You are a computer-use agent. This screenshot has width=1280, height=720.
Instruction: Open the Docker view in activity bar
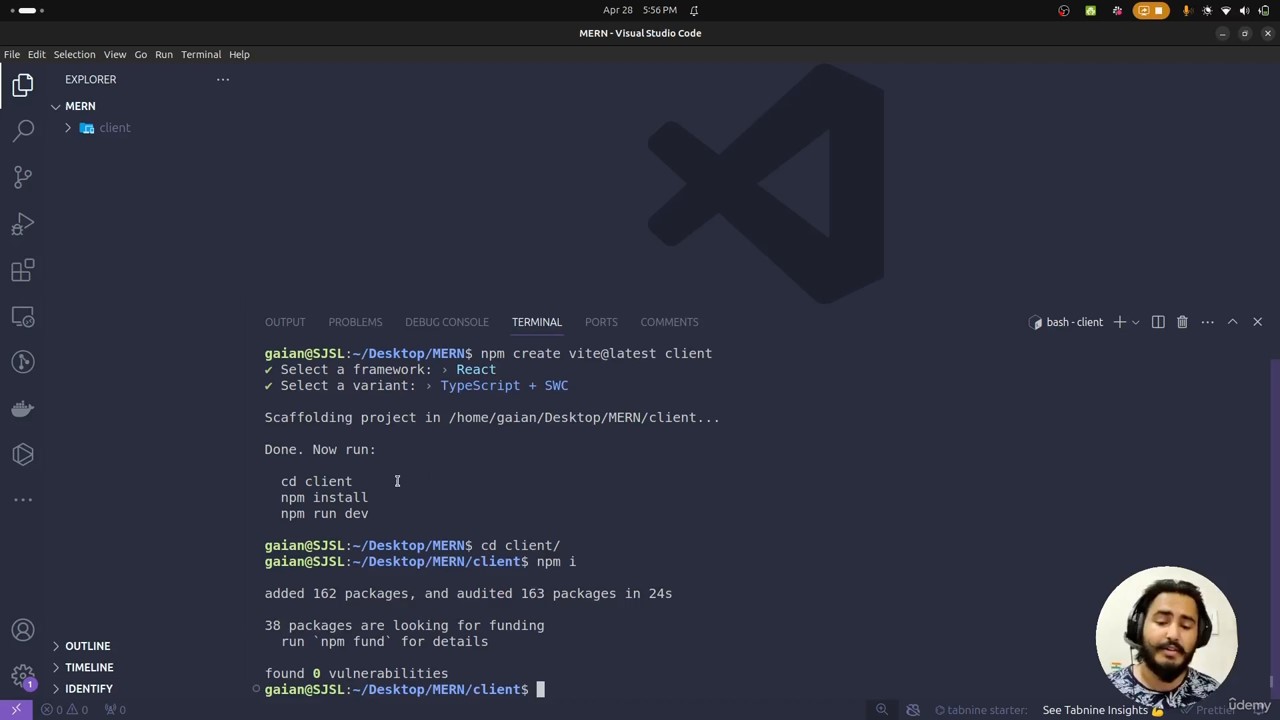[x=23, y=408]
